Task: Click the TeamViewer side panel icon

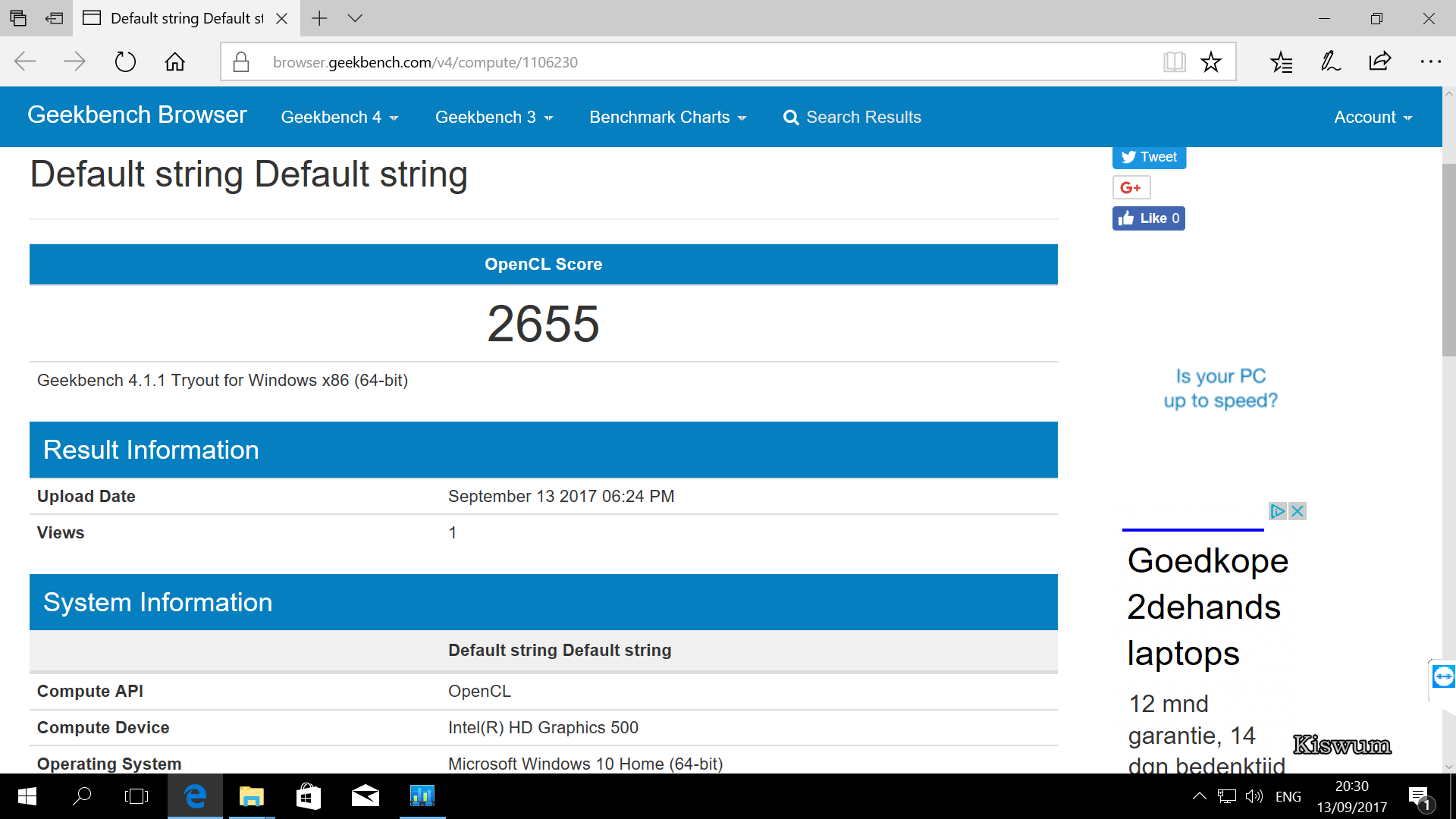Action: (x=1443, y=676)
